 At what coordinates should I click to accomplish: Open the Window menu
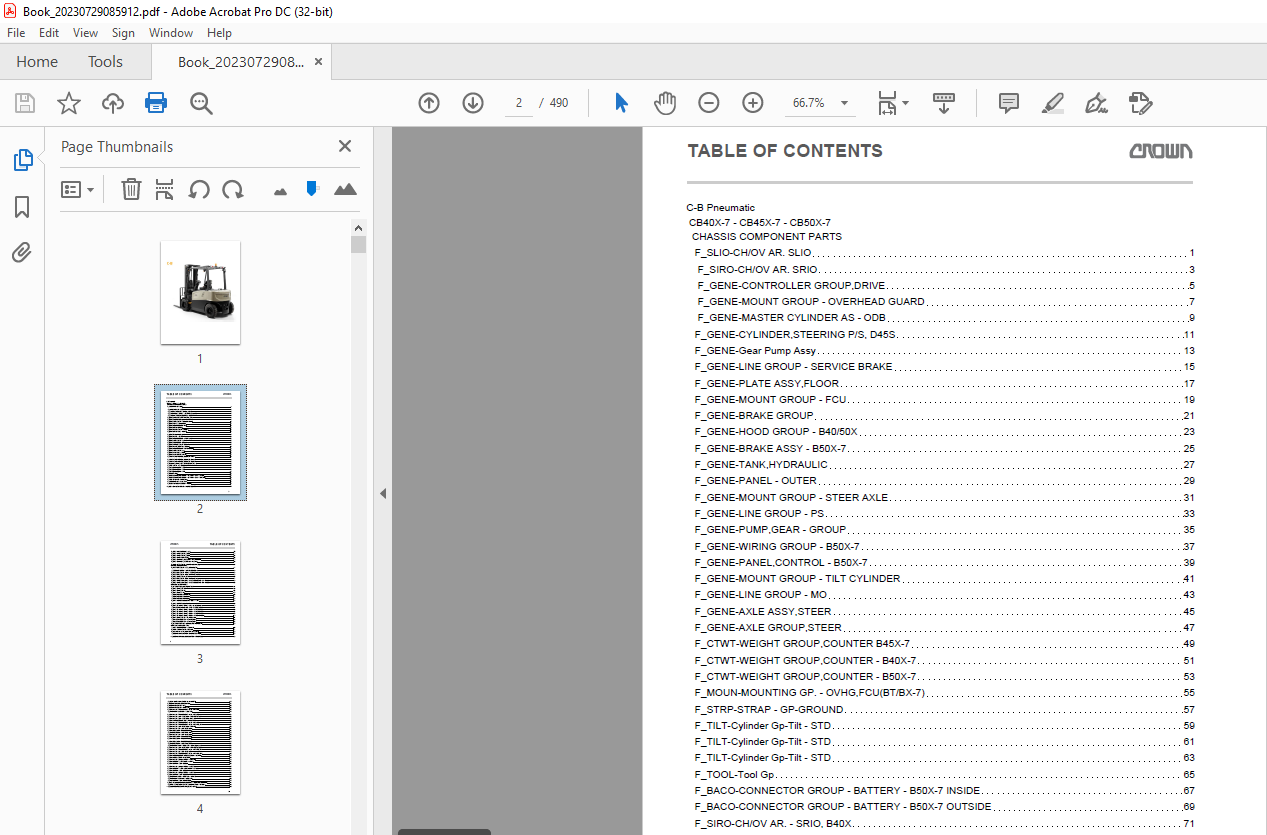171,33
